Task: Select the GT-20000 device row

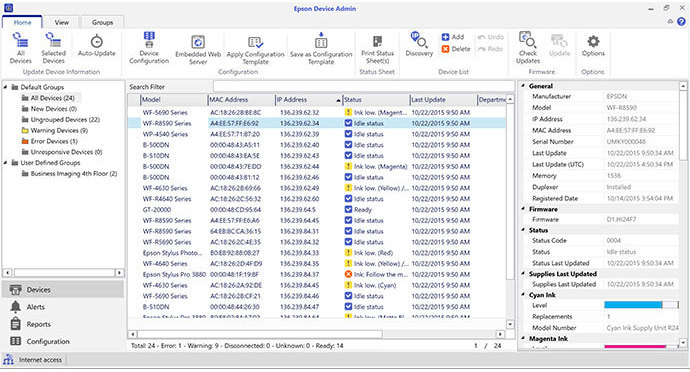Action: (x=317, y=210)
